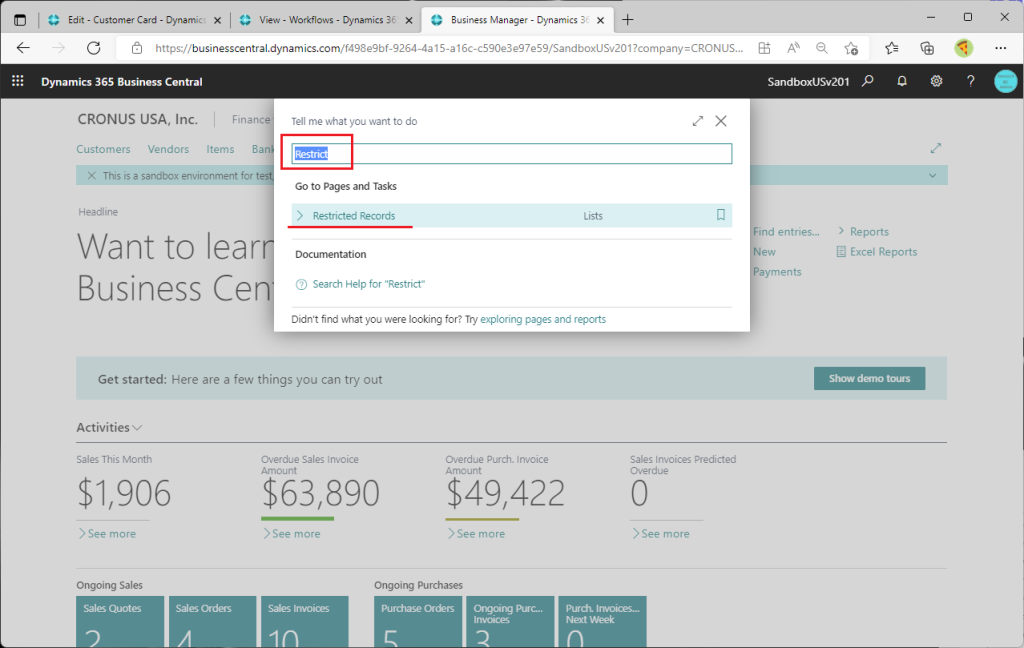The image size is (1024, 648).
Task: Toggle Read aloud icon in address bar
Action: pos(793,48)
